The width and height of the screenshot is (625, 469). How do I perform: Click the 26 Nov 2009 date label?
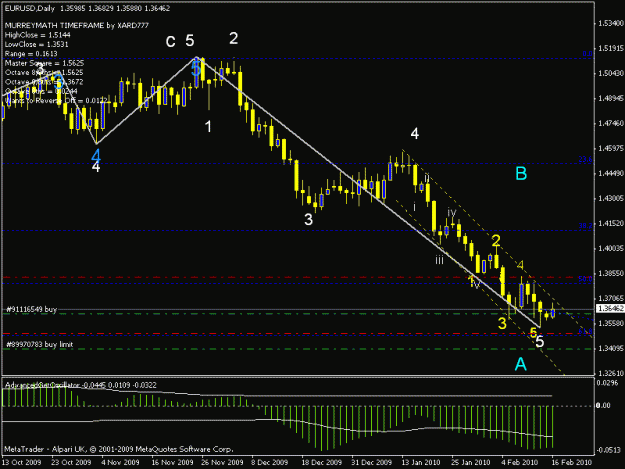(x=222, y=462)
